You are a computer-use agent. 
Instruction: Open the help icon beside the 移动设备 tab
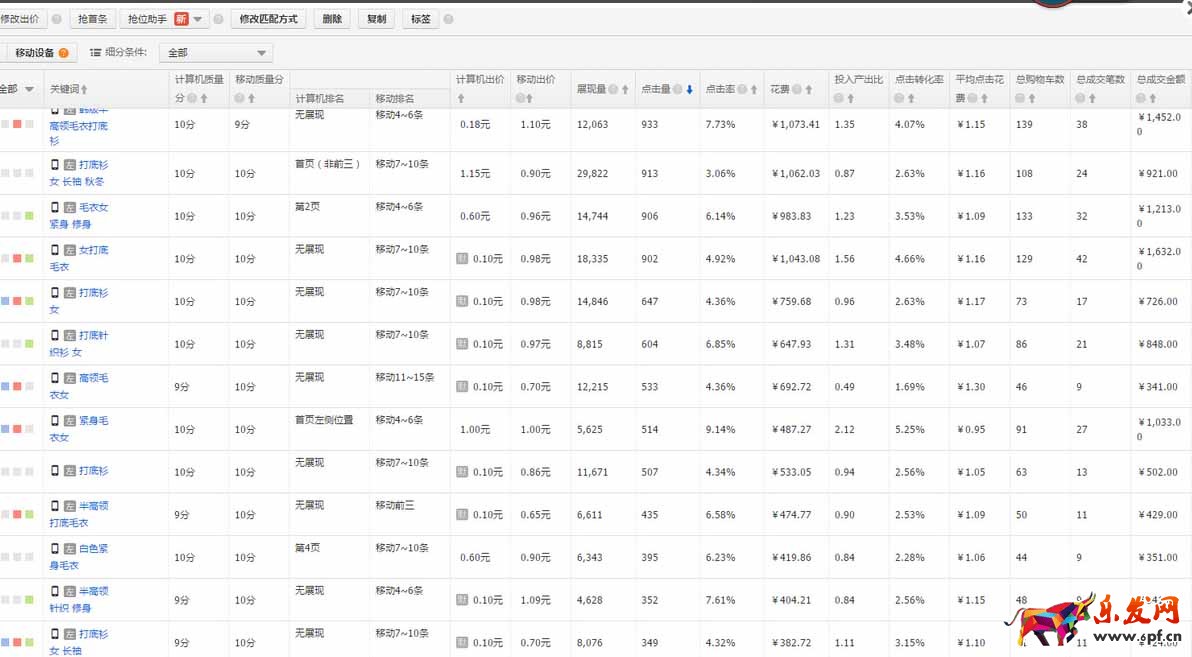62,51
